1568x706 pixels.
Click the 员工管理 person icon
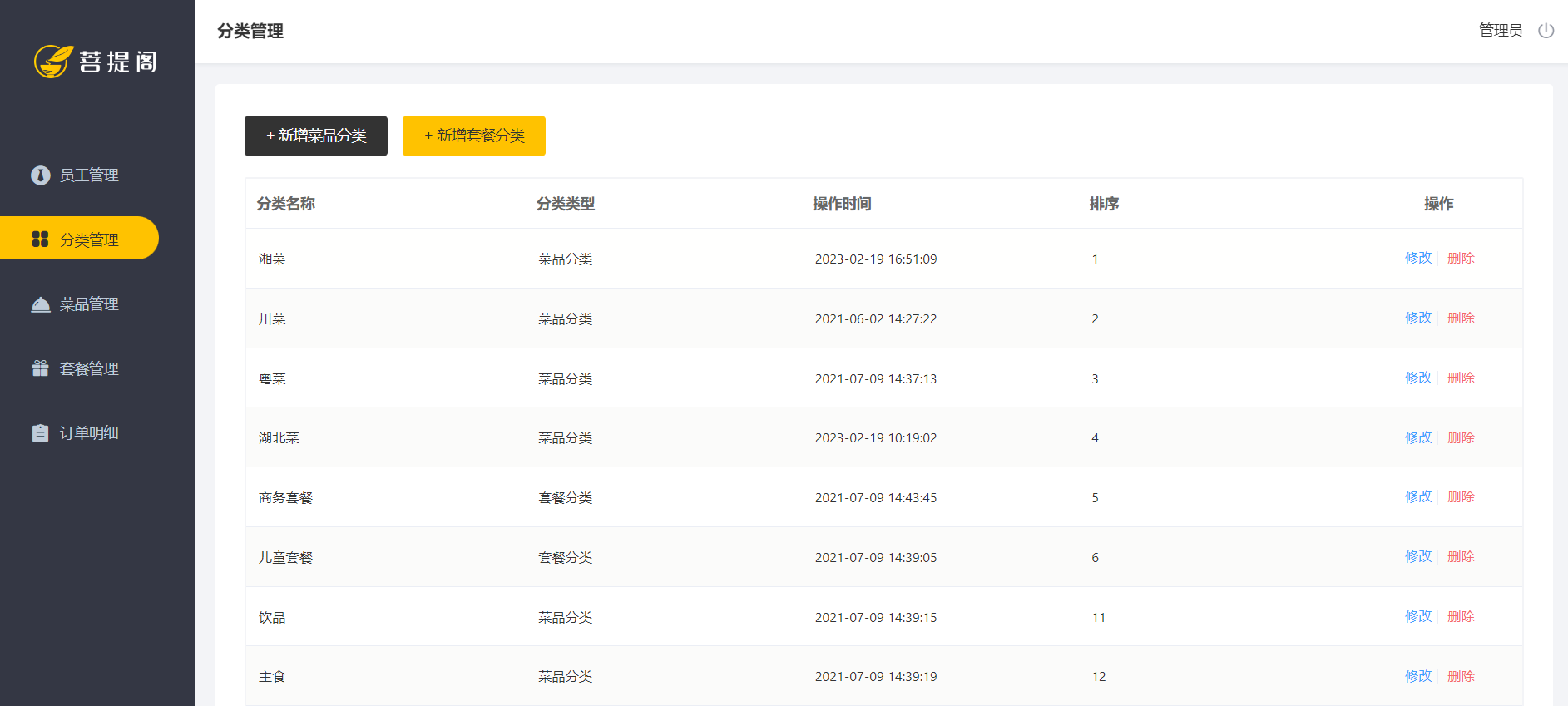click(x=40, y=175)
